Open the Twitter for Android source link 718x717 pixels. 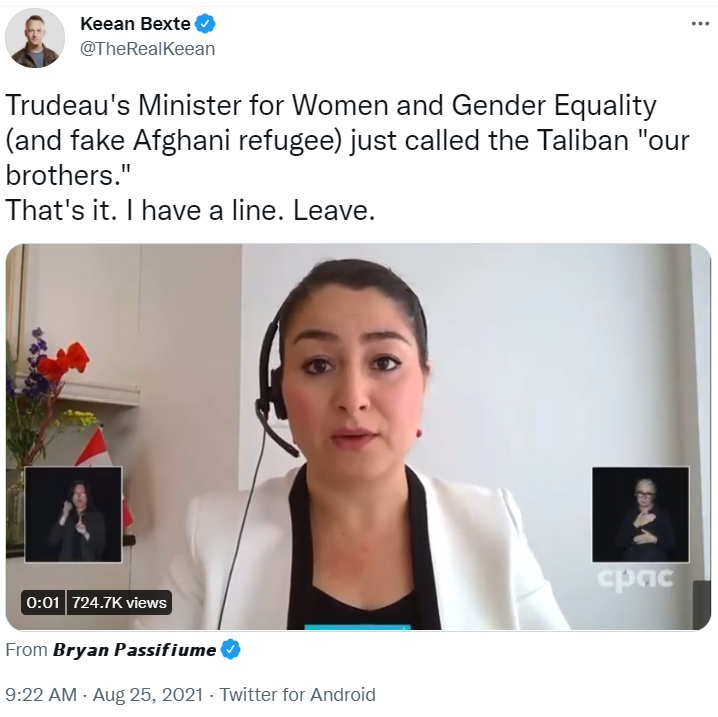pos(298,695)
